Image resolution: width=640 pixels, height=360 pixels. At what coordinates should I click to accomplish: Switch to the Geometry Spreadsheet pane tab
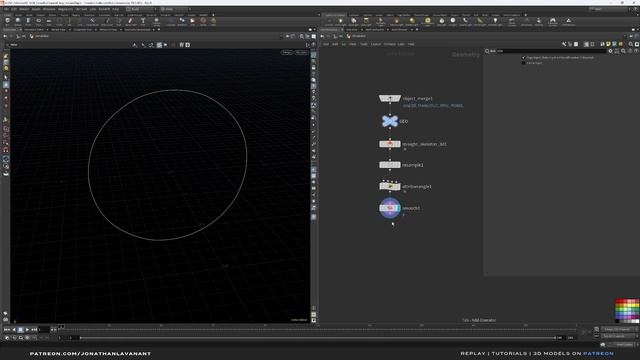tap(138, 30)
